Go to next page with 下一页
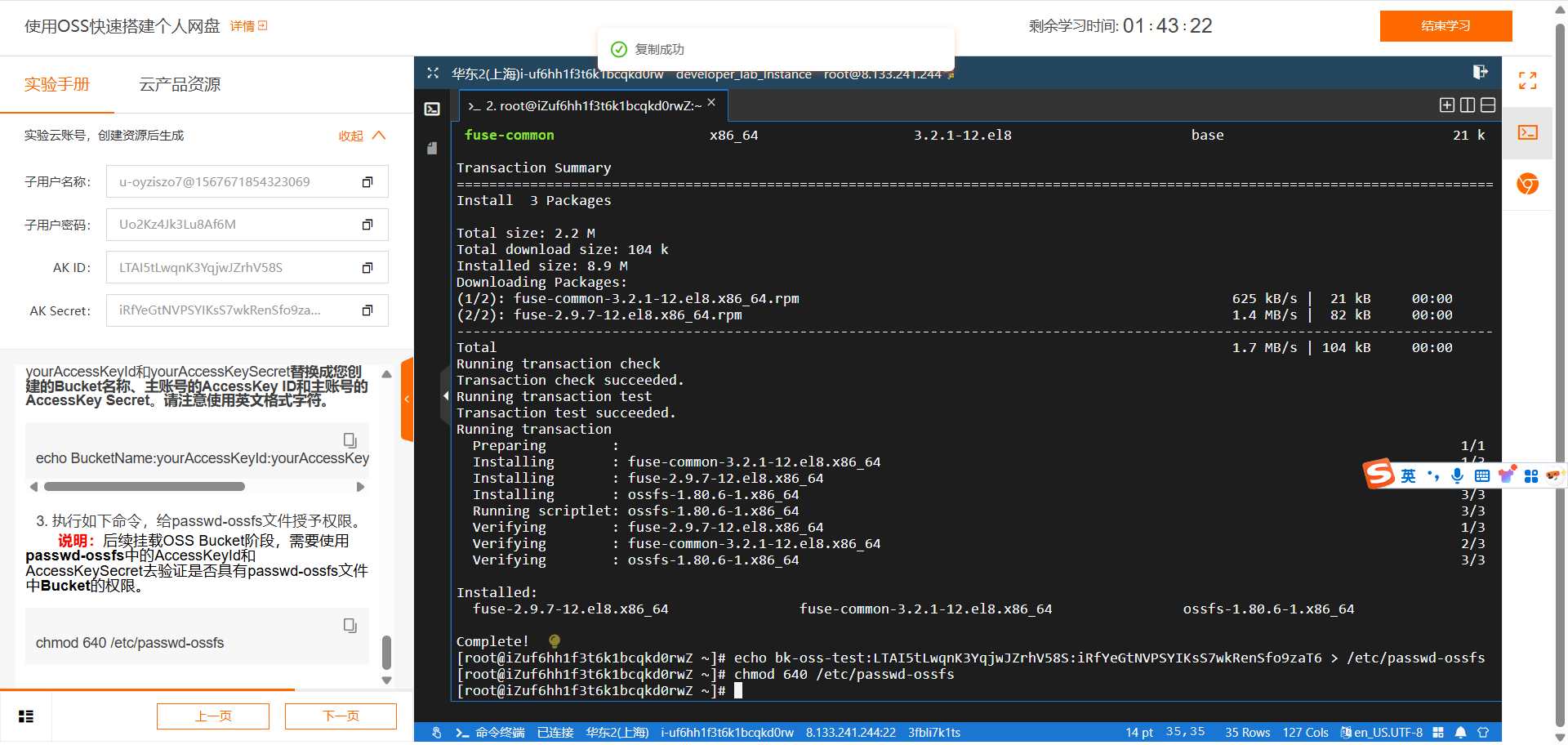The width and height of the screenshot is (1568, 745). [341, 716]
